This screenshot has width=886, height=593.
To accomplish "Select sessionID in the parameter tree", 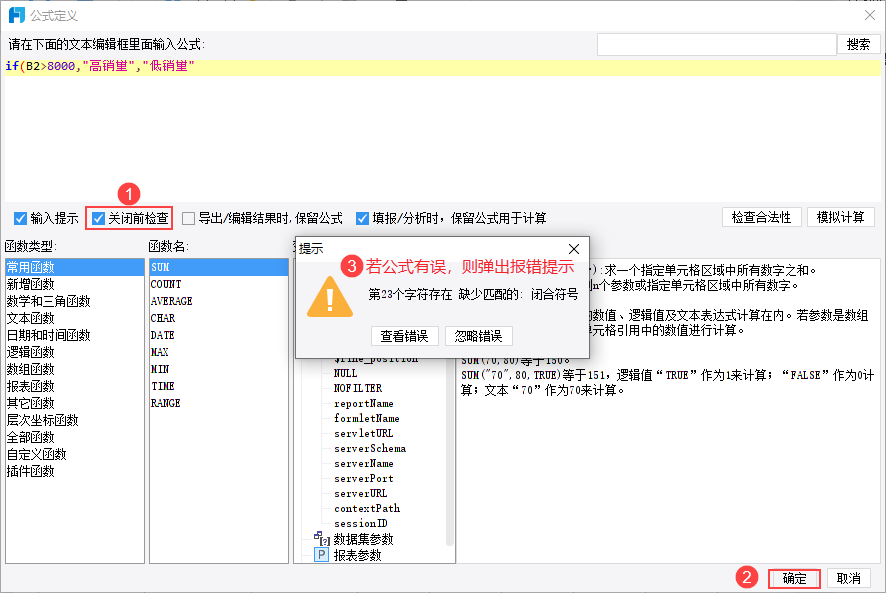I will tap(361, 523).
